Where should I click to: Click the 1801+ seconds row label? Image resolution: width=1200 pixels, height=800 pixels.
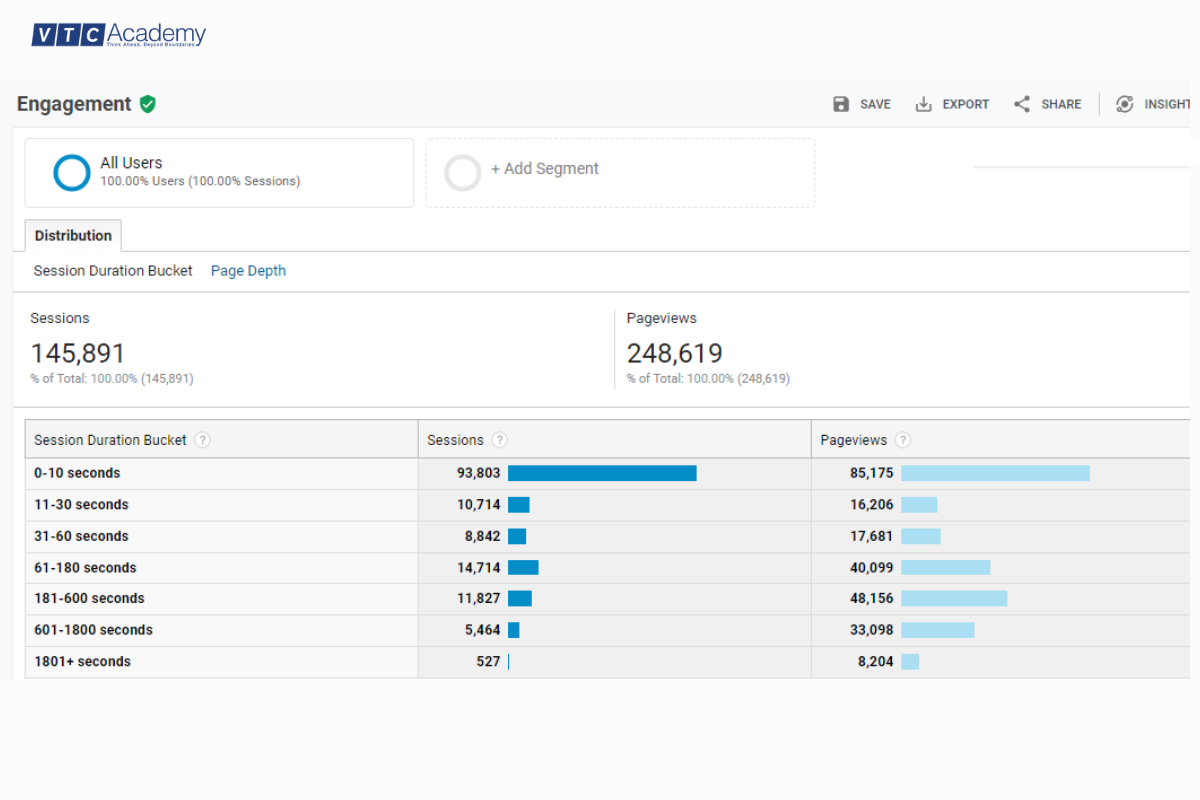[x=82, y=661]
